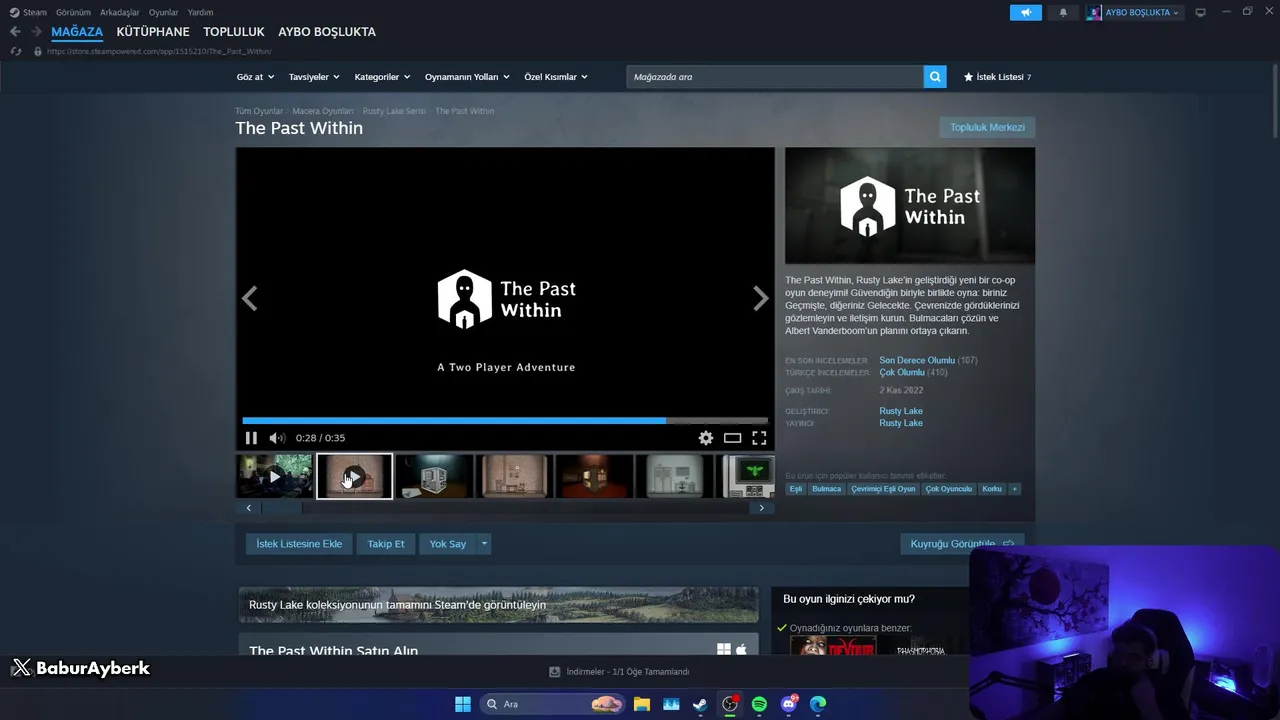The image size is (1280, 720).
Task: Open the downloads status at bottom
Action: click(x=620, y=672)
